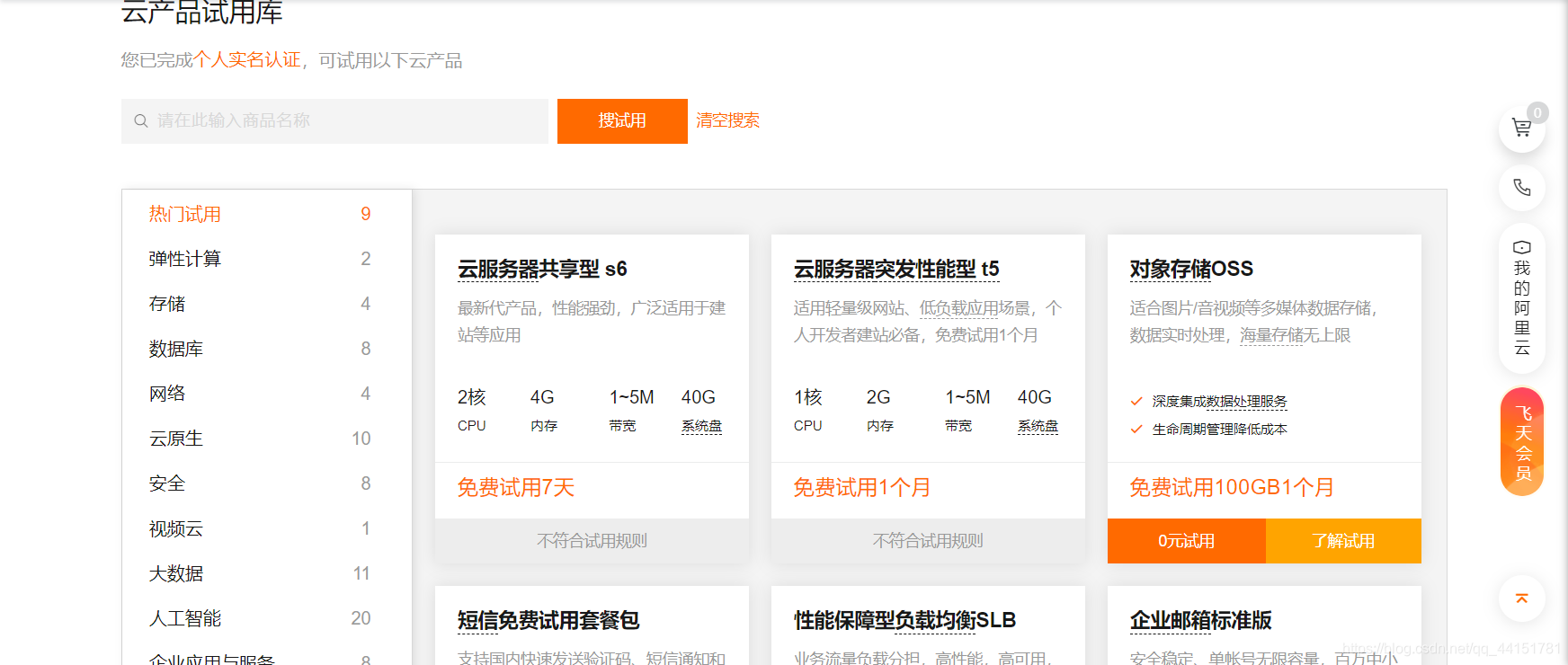Click the 搜试用 search button
Viewport: 1568px width, 665px height.
coord(622,121)
